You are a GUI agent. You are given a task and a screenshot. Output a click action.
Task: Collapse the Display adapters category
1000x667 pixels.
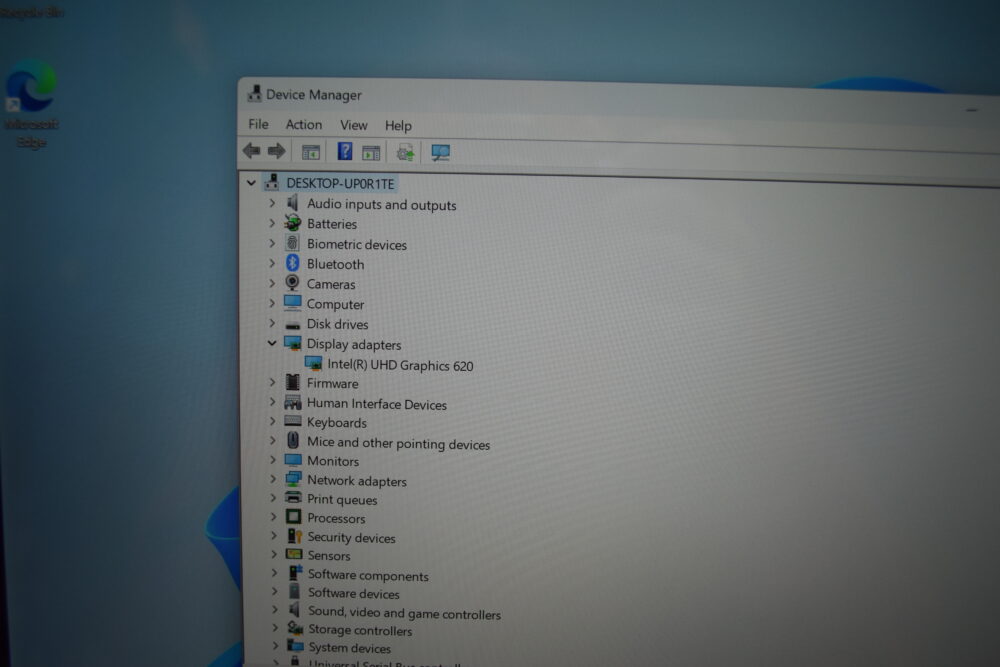(272, 343)
